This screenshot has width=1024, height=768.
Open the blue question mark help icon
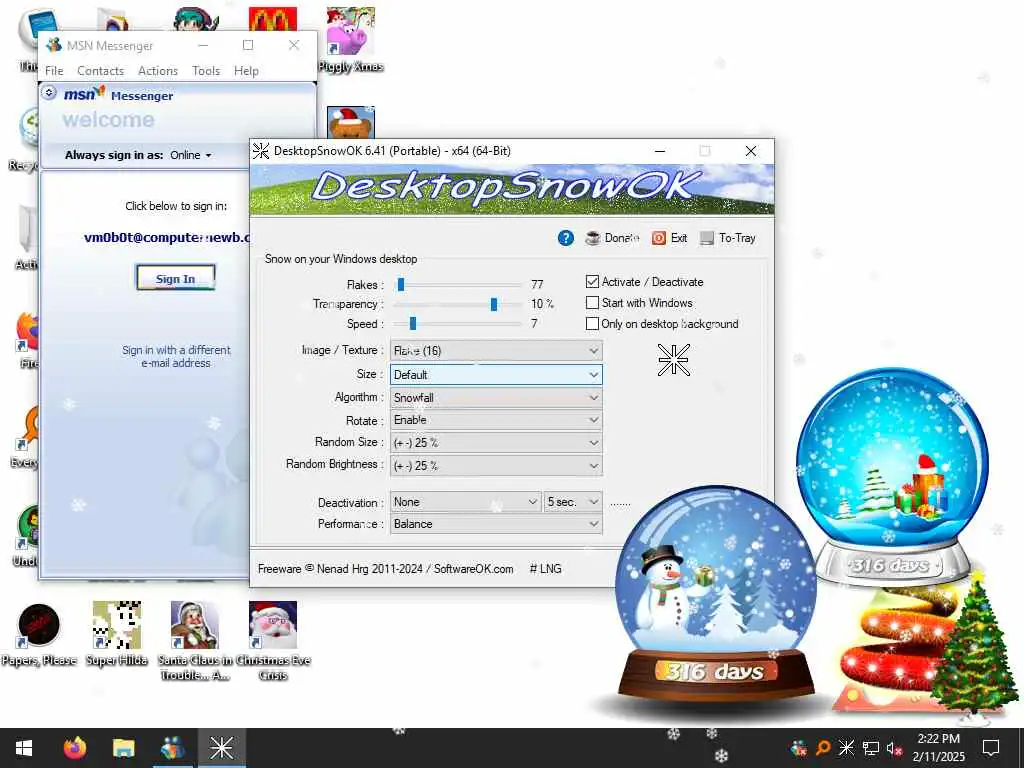click(x=566, y=238)
